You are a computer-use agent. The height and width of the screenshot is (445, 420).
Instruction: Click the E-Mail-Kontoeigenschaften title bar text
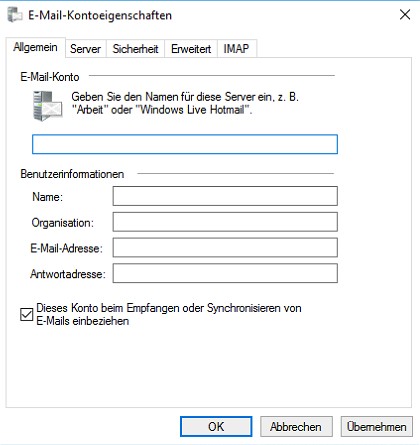point(100,15)
